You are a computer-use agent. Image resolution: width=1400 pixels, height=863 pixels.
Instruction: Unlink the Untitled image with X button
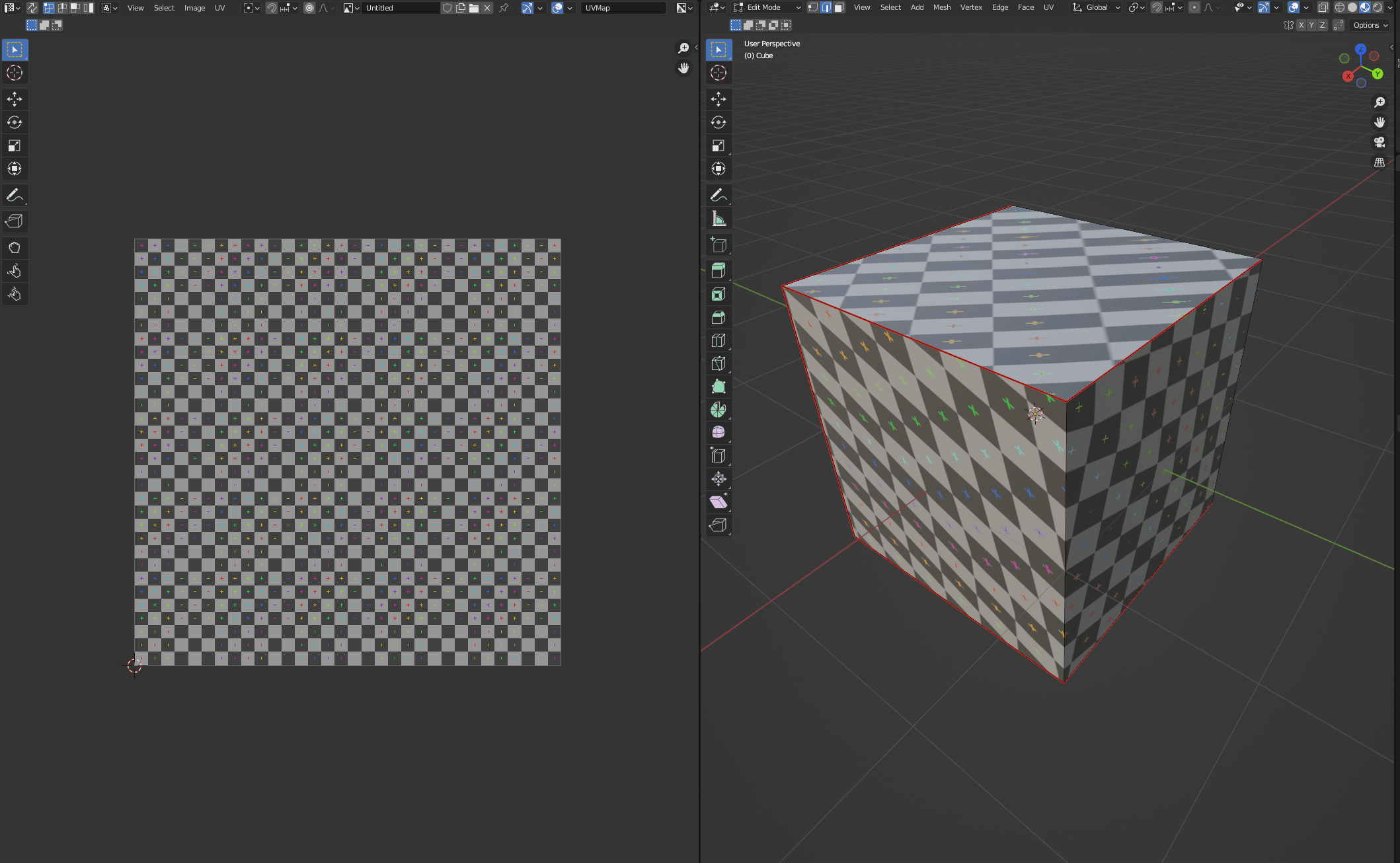[x=487, y=8]
